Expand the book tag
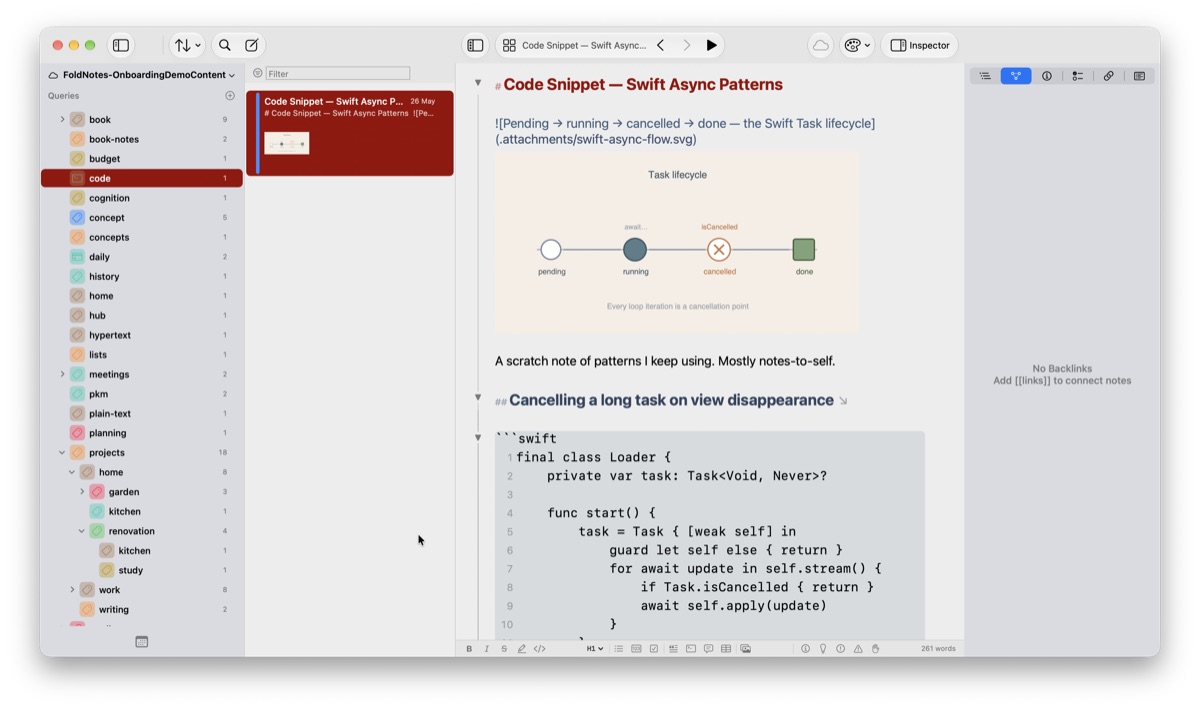This screenshot has height=709, width=1200. click(62, 120)
